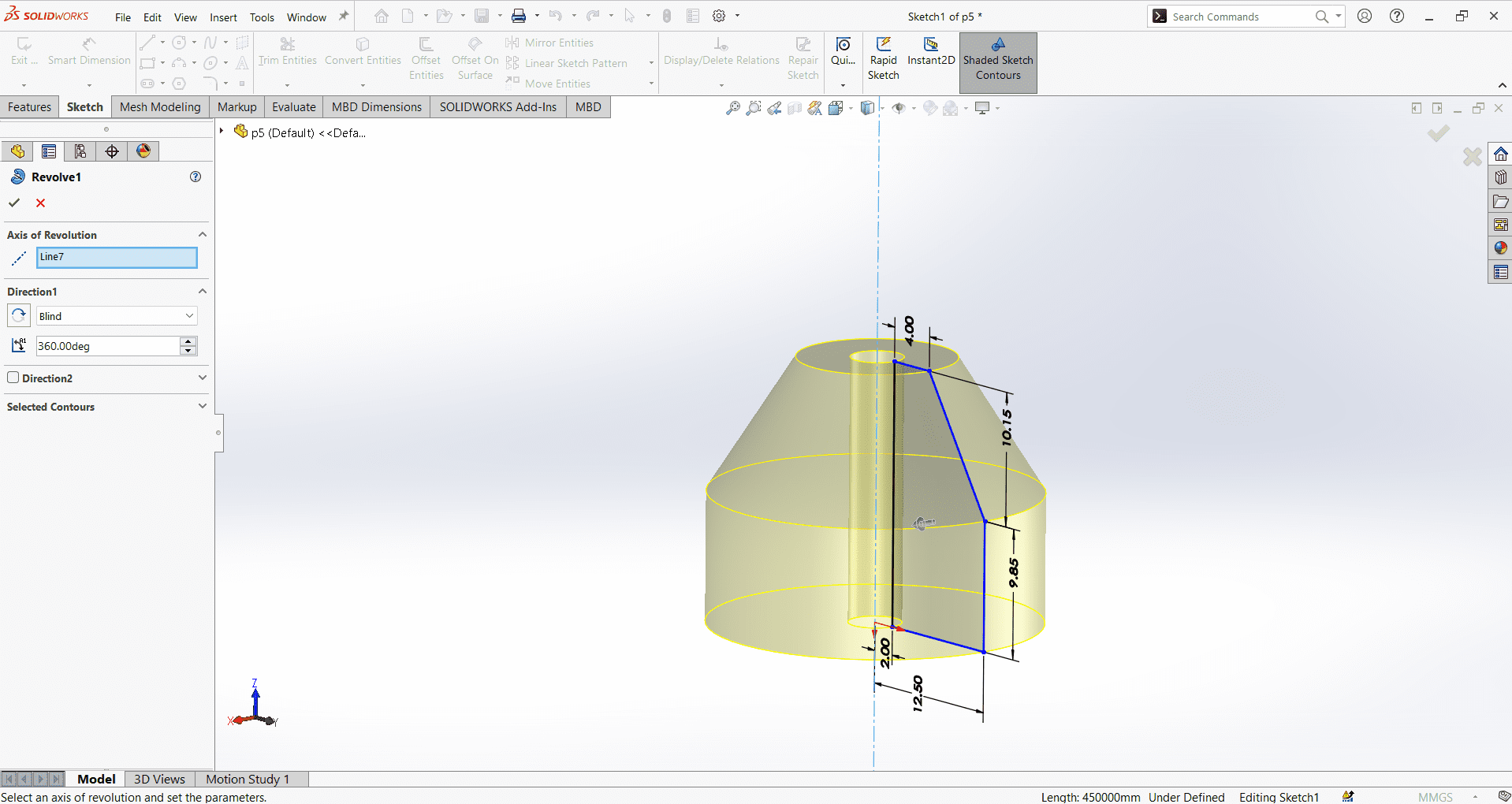Viewport: 1512px width, 804px height.
Task: Open the Options gear icon
Action: (719, 16)
